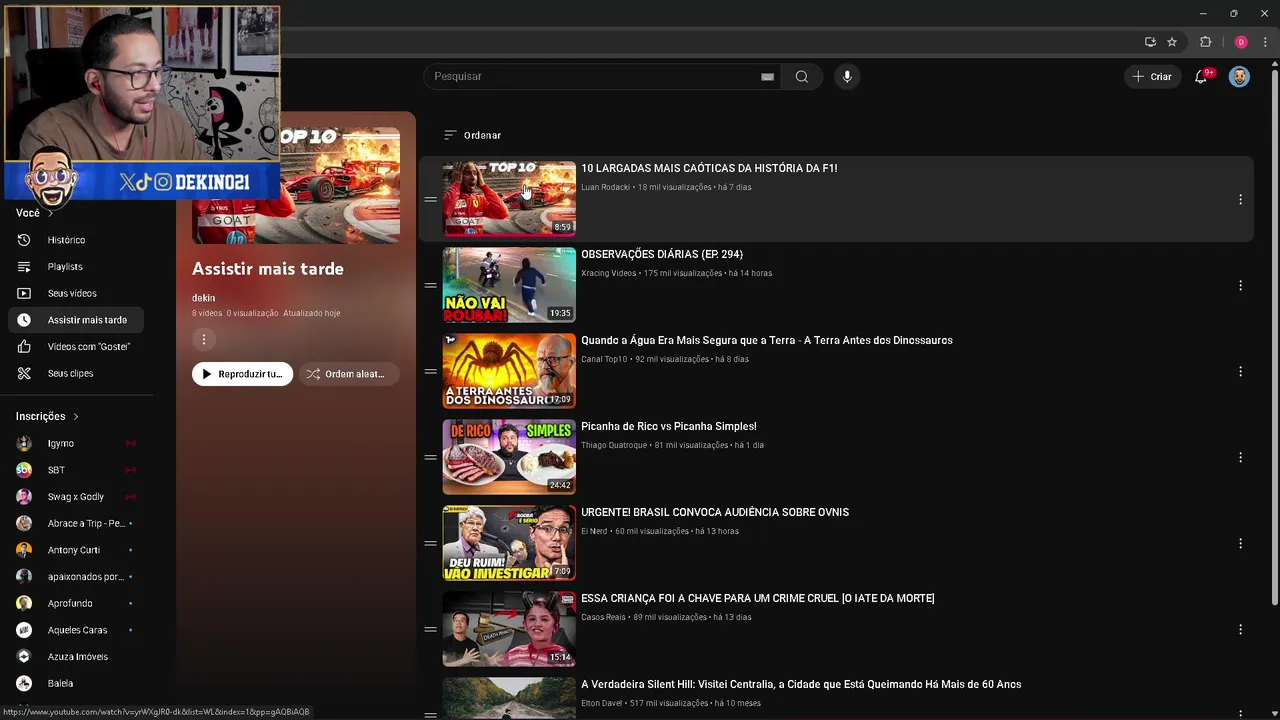The width and height of the screenshot is (1280, 720).
Task: Open options for Urgente Brasil Convoca video
Action: pyautogui.click(x=1240, y=544)
